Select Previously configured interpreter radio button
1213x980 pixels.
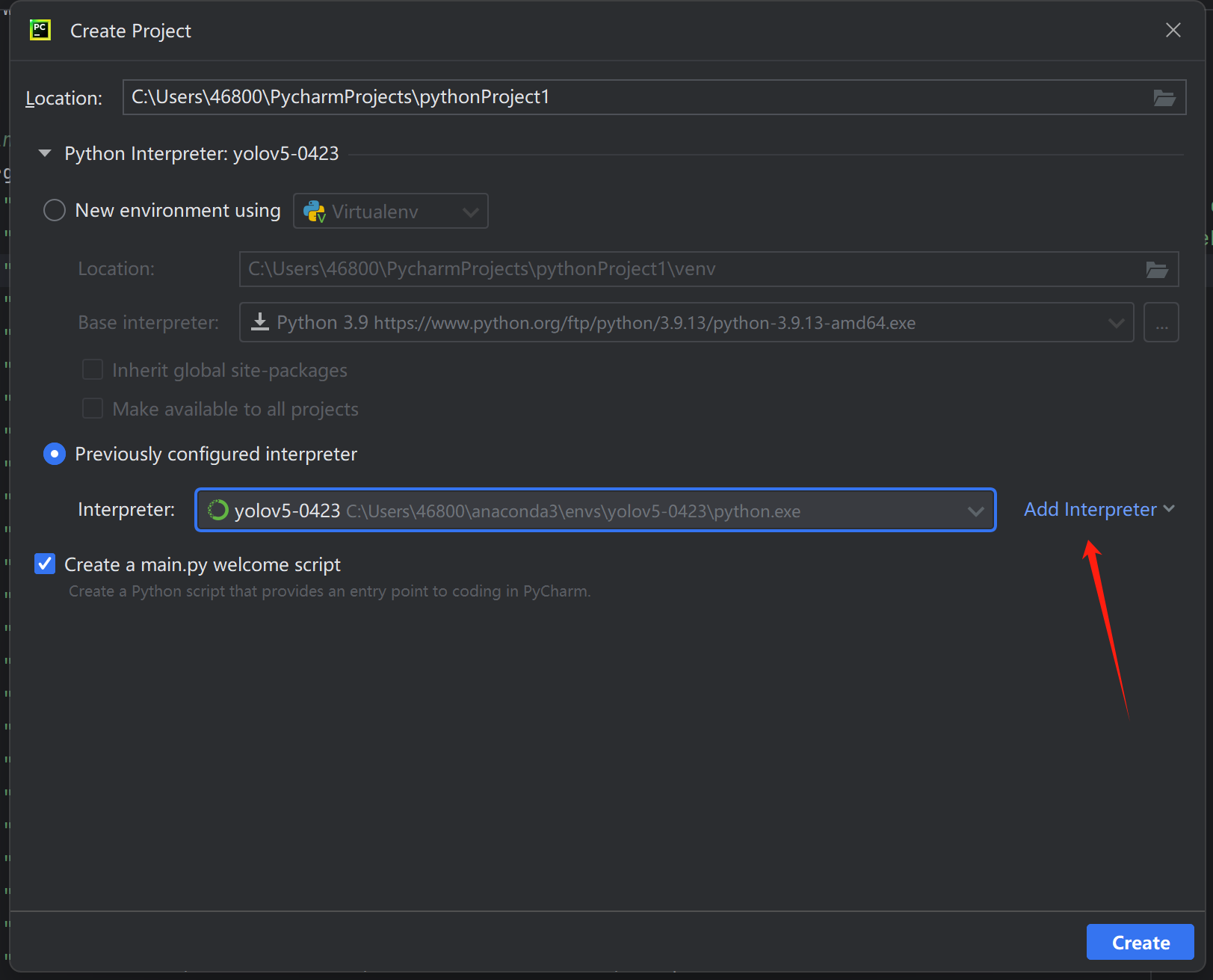[x=55, y=454]
